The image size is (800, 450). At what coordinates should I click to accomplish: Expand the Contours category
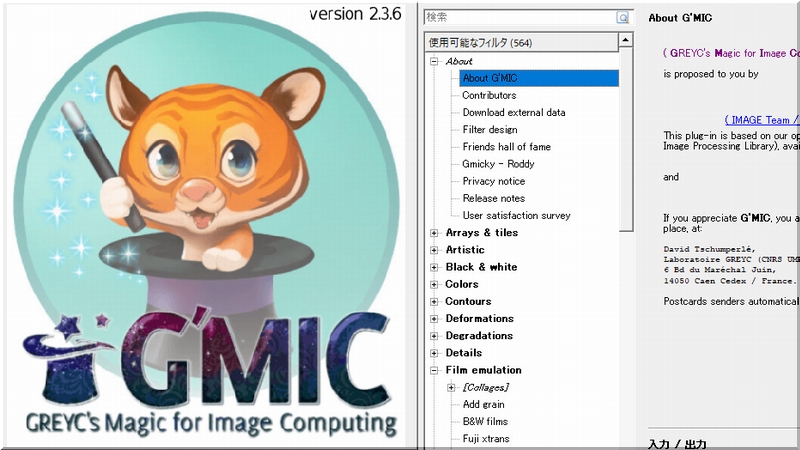click(x=434, y=302)
